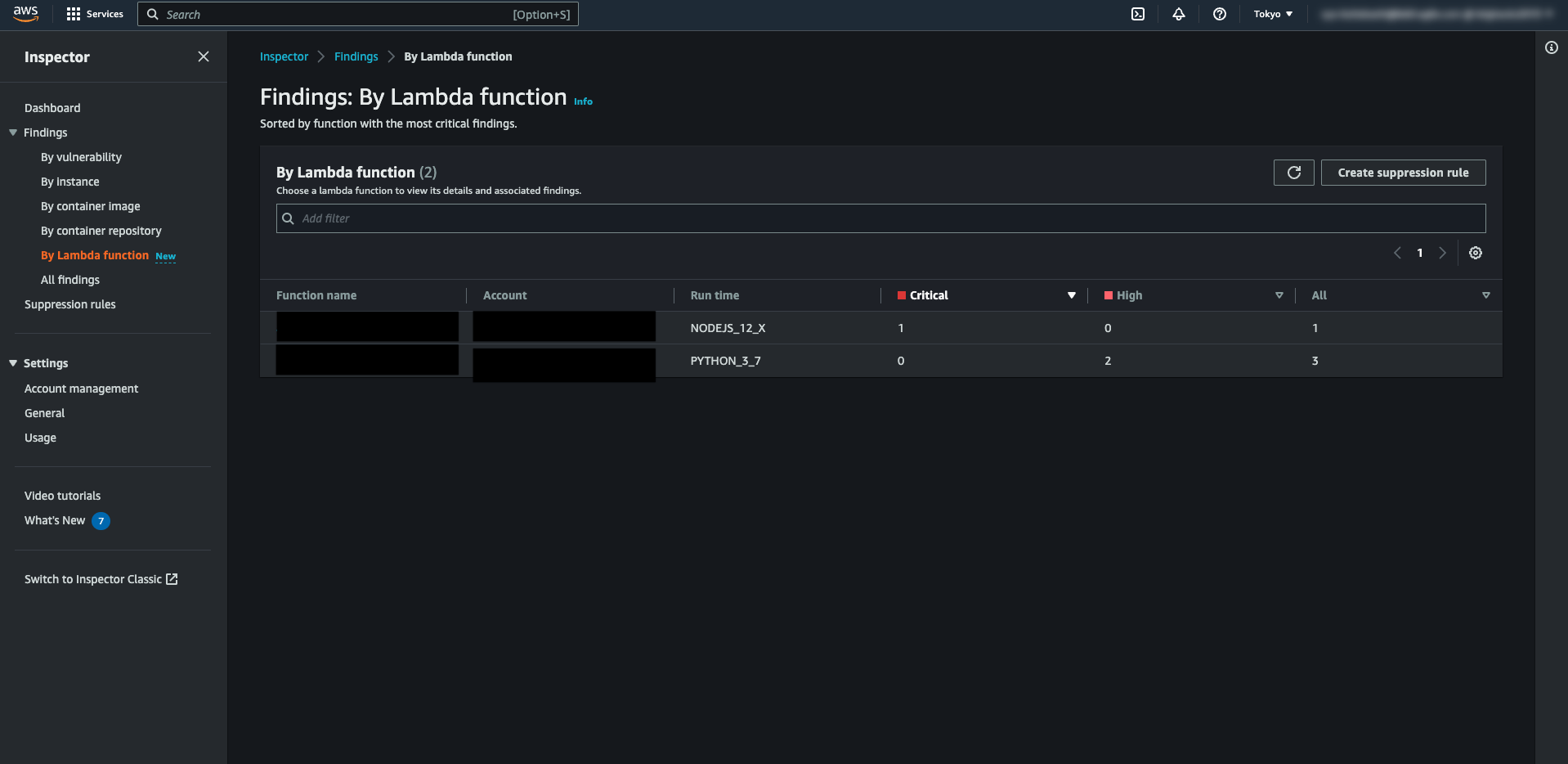Click the Function name column header
The height and width of the screenshot is (764, 1568).
coord(316,295)
